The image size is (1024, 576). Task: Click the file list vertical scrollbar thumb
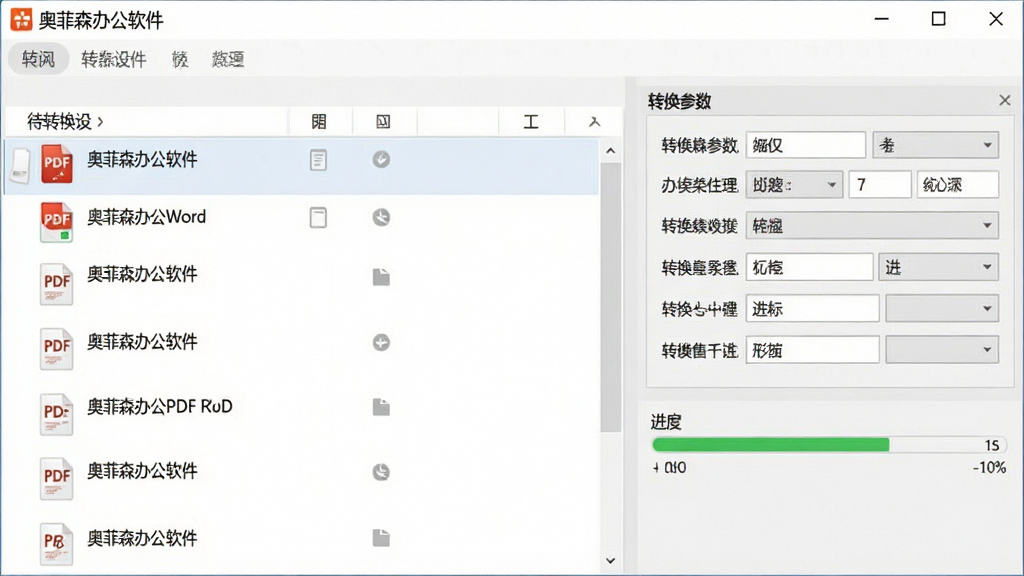click(x=611, y=297)
